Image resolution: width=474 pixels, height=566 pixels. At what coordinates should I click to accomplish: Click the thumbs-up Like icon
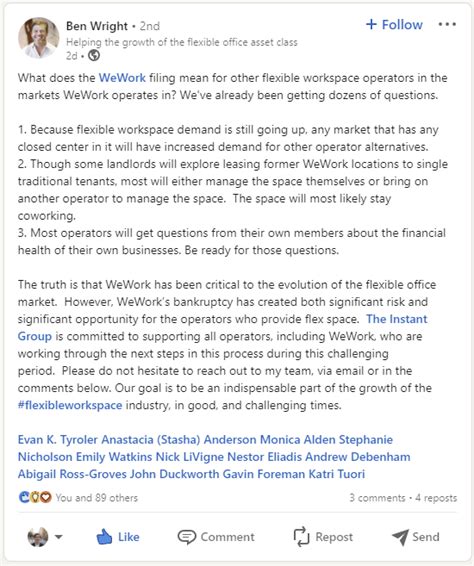104,537
